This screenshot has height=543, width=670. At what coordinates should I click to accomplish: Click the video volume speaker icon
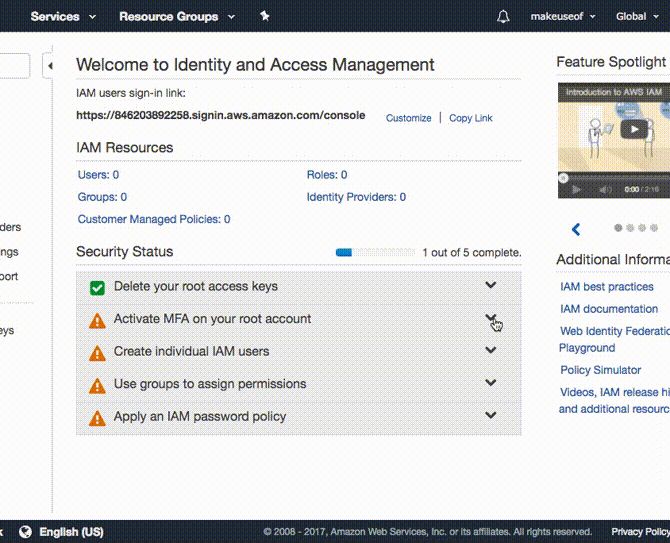[x=604, y=189]
